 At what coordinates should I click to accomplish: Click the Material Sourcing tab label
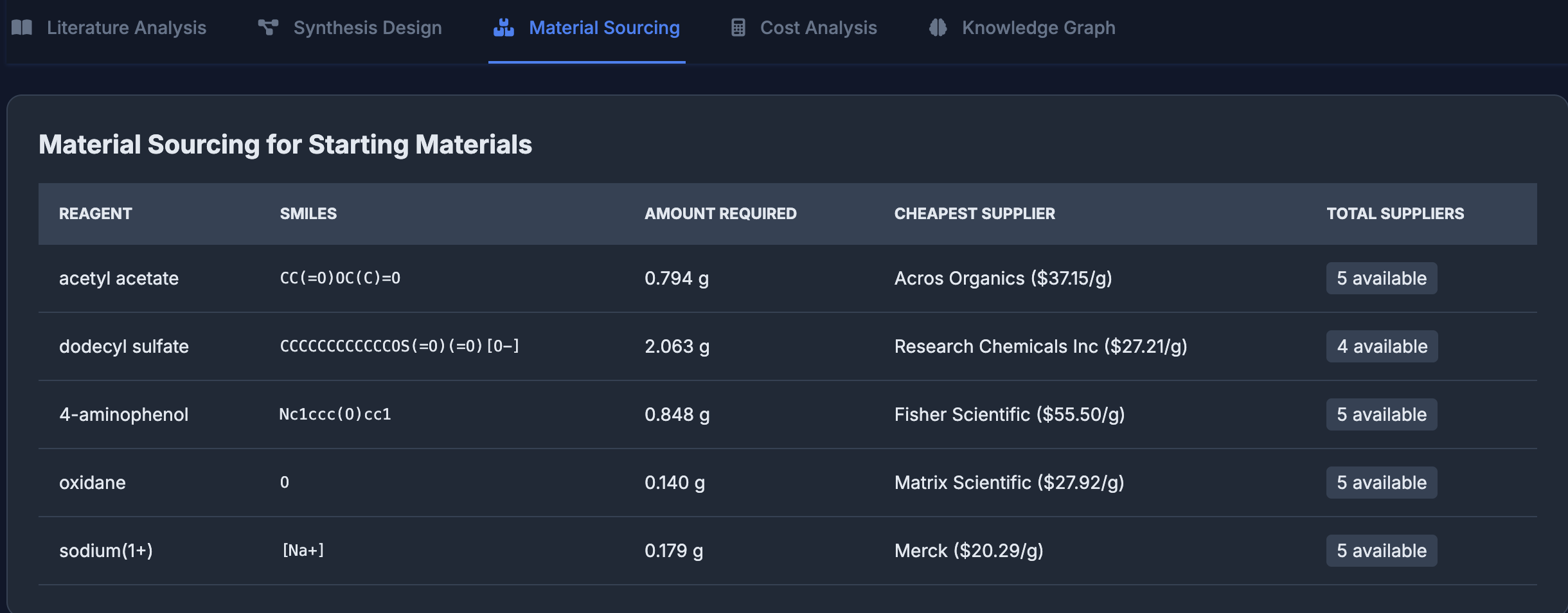(603, 27)
